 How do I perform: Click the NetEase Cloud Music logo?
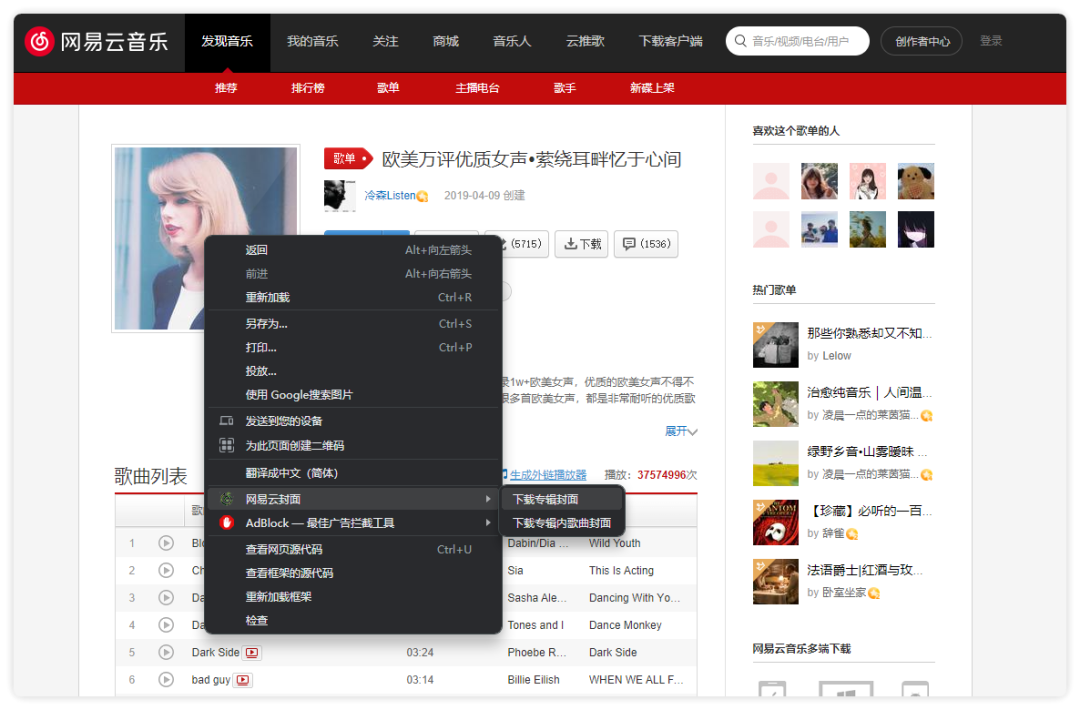pyautogui.click(x=97, y=41)
